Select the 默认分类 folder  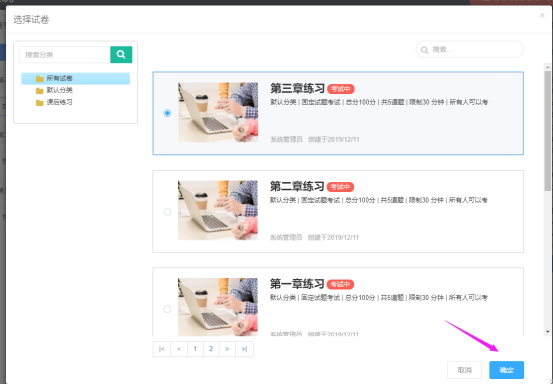pos(59,90)
